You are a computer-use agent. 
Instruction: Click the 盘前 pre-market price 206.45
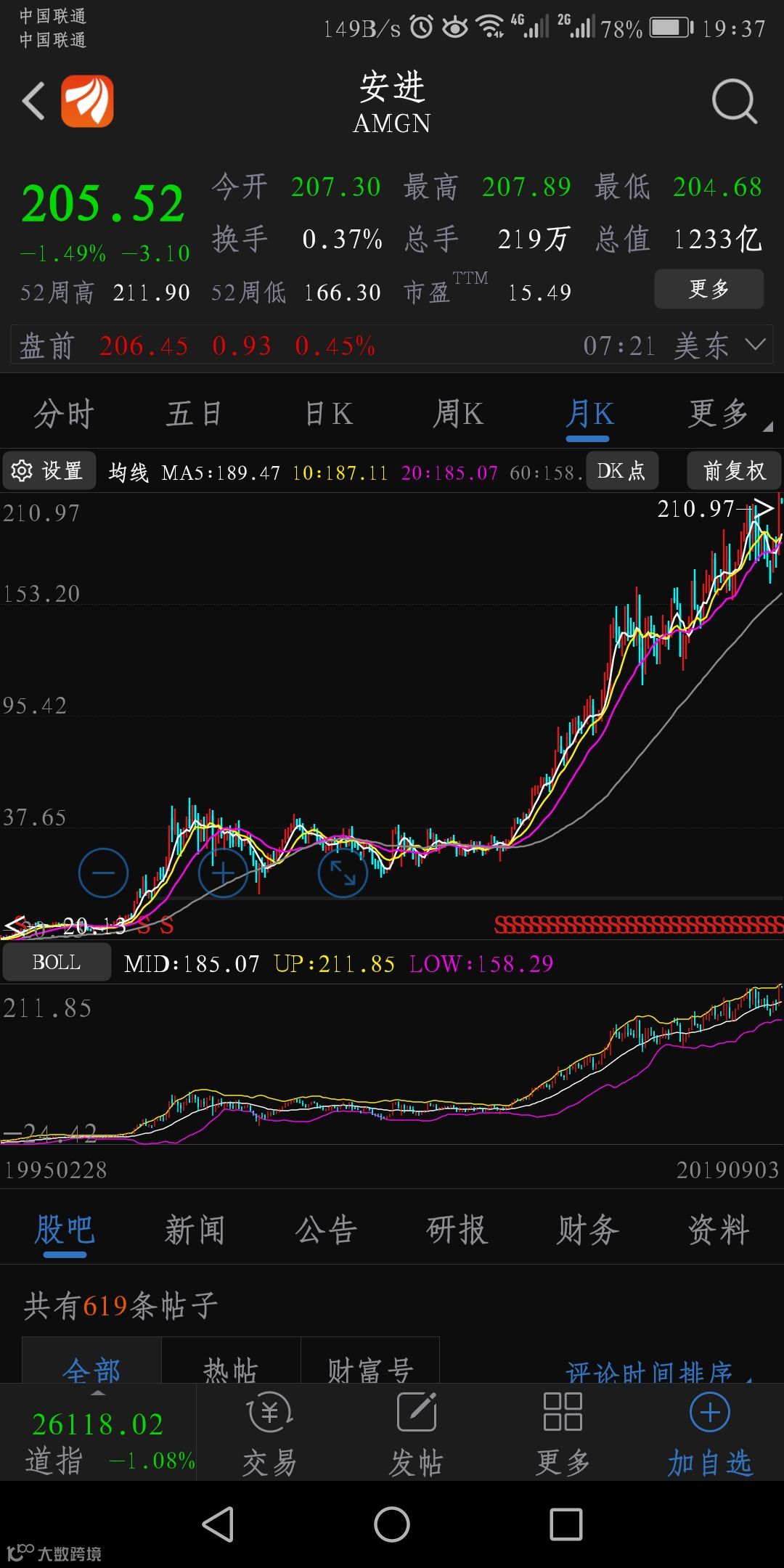(x=144, y=346)
